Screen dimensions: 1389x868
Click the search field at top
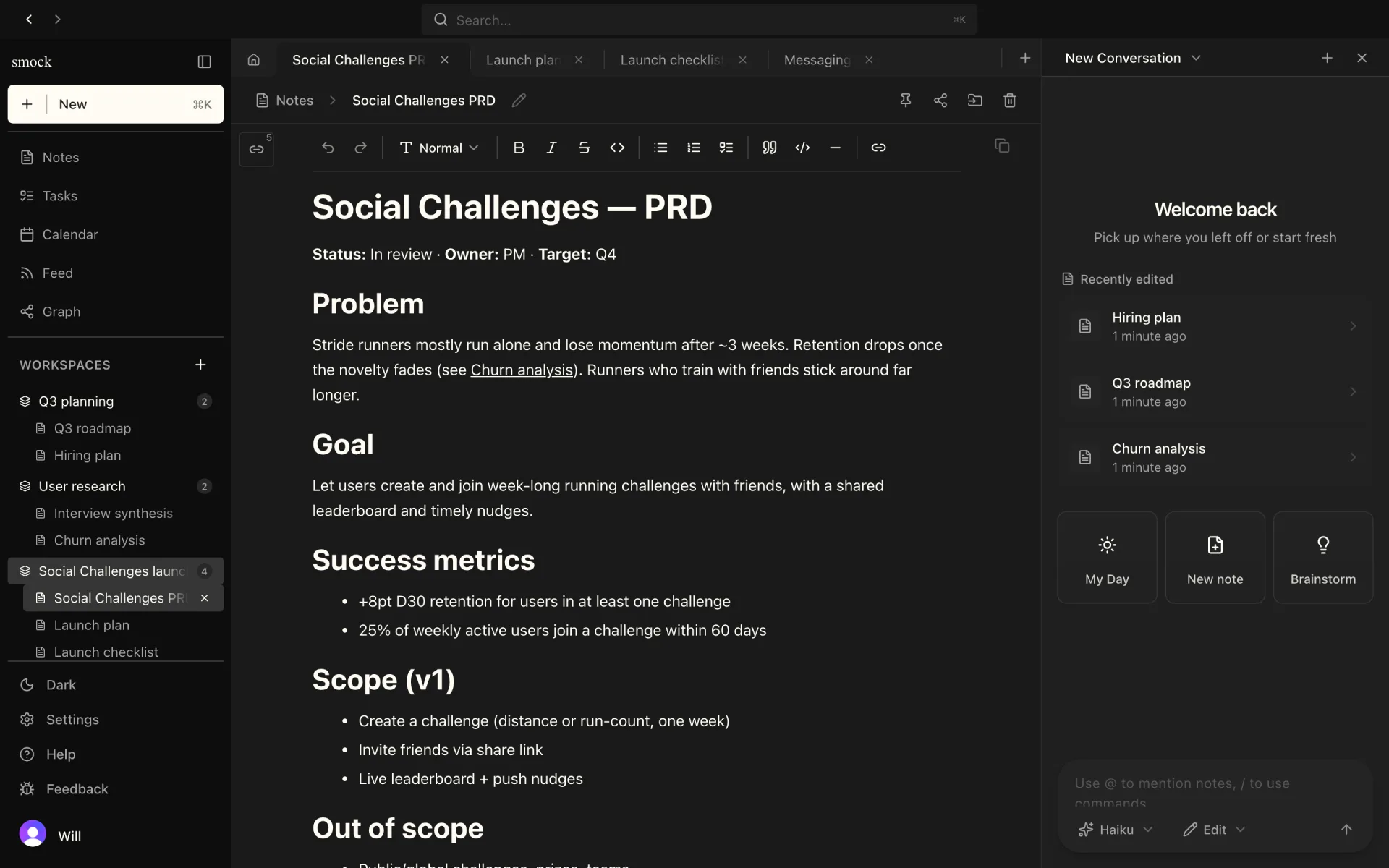[x=699, y=20]
